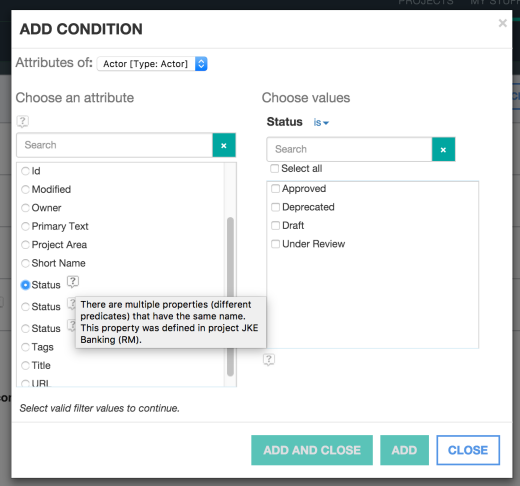Select the Tags attribute option

tap(25, 347)
